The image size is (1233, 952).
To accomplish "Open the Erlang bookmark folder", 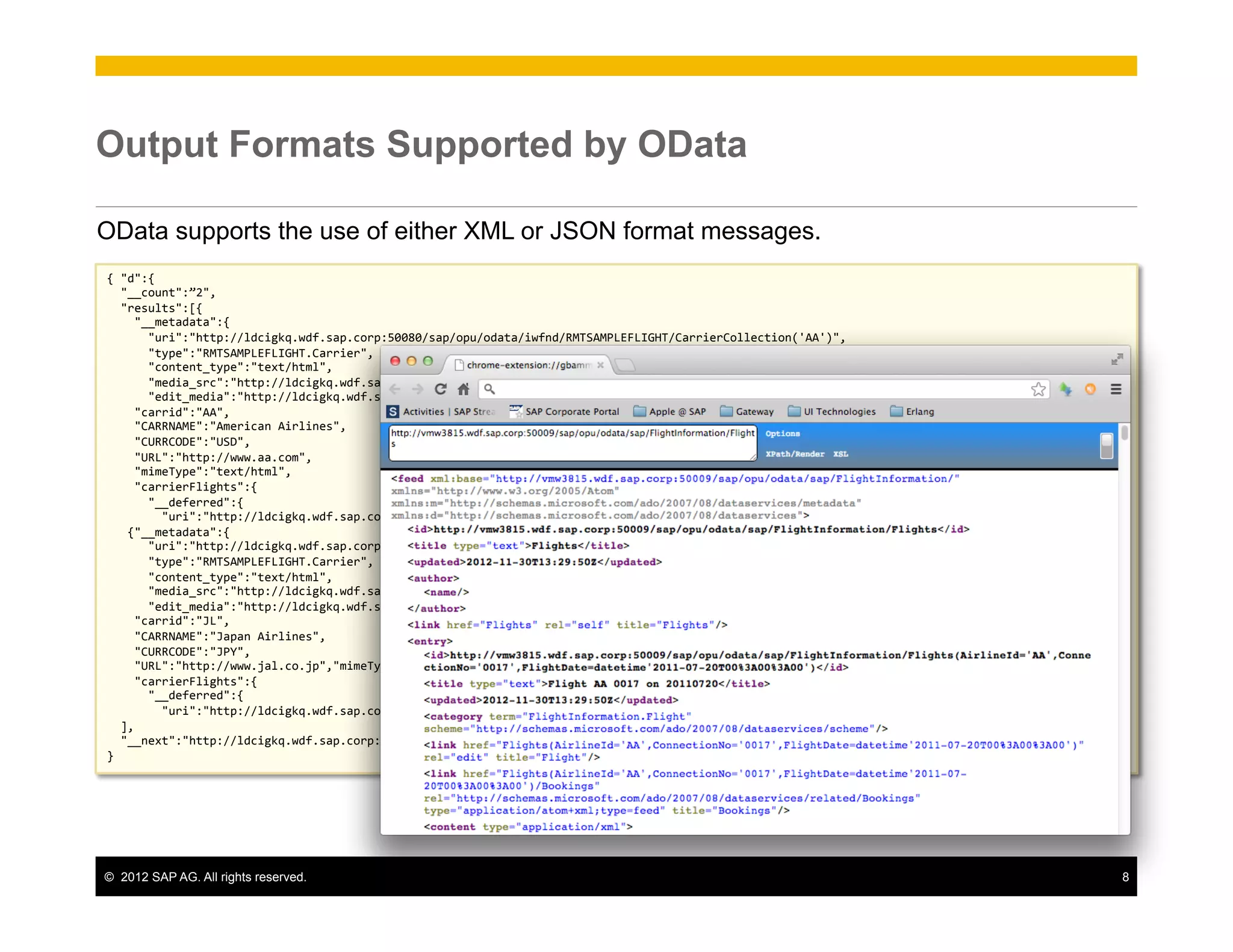I will pos(912,412).
